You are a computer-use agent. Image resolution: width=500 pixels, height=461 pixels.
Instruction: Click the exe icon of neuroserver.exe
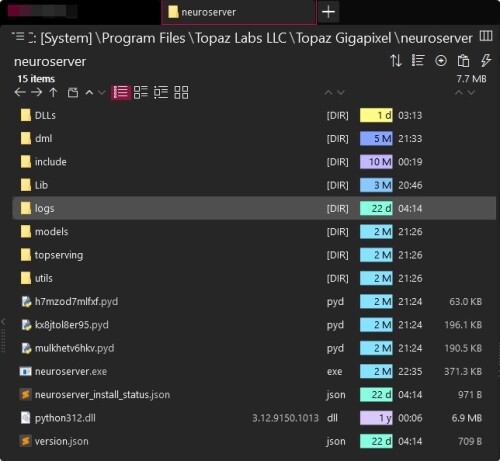(x=26, y=371)
